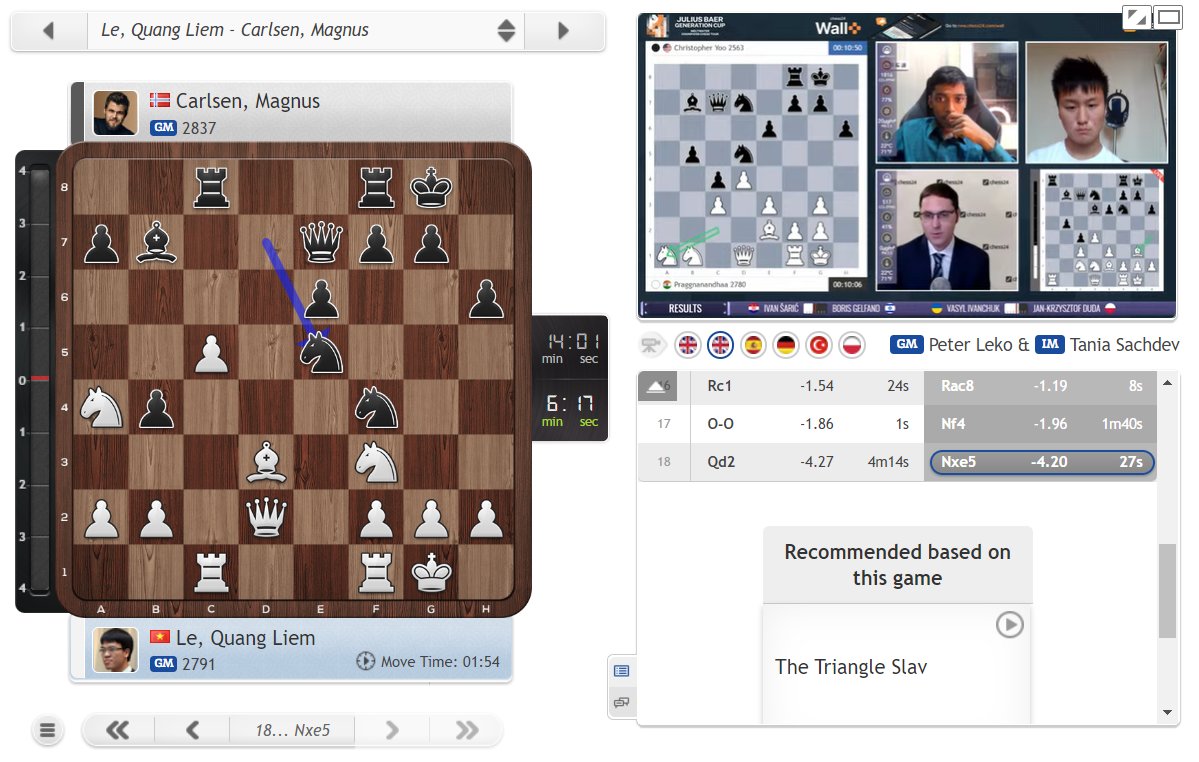1199x762 pixels.
Task: Click the move time 1m40s
Action: (x=1122, y=423)
